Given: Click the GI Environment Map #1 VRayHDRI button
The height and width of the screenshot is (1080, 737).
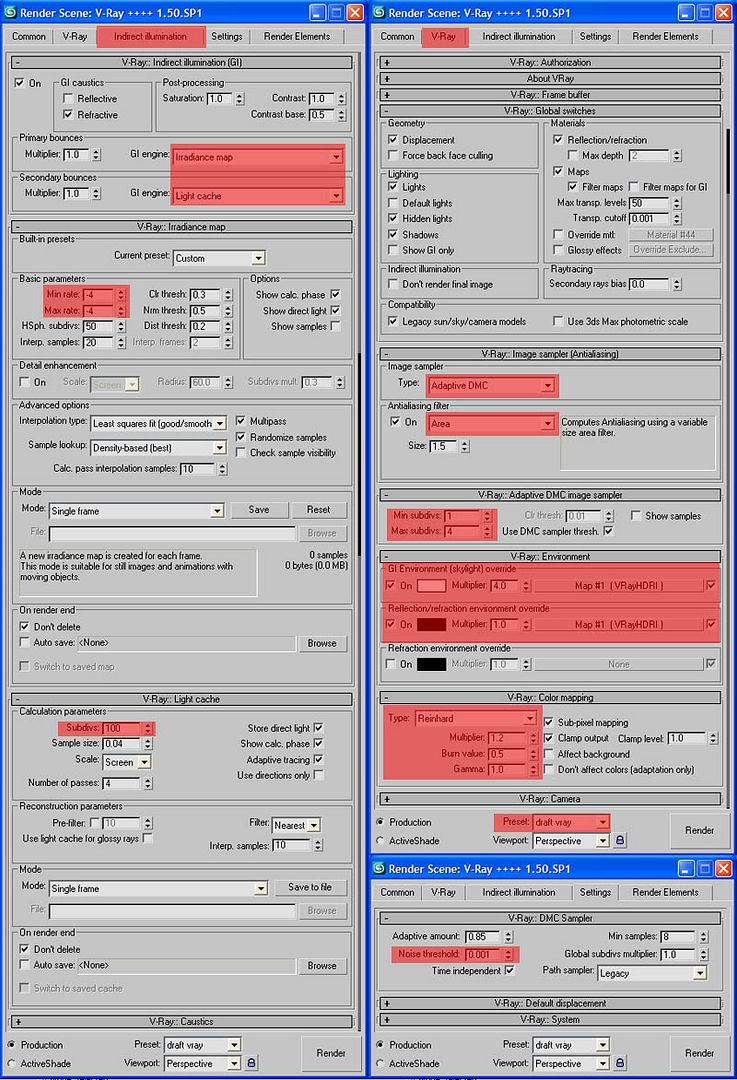Looking at the screenshot, I should click(x=619, y=585).
